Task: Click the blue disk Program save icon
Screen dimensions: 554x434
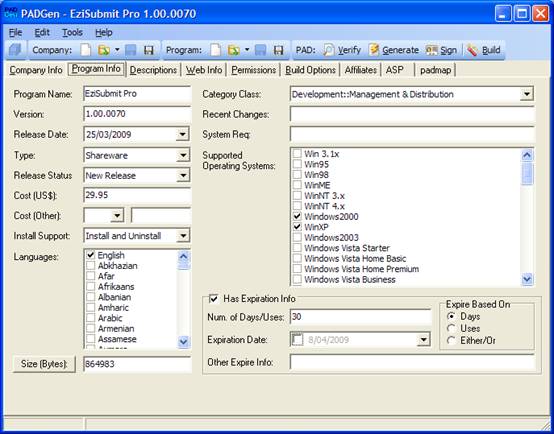Action: pos(260,50)
